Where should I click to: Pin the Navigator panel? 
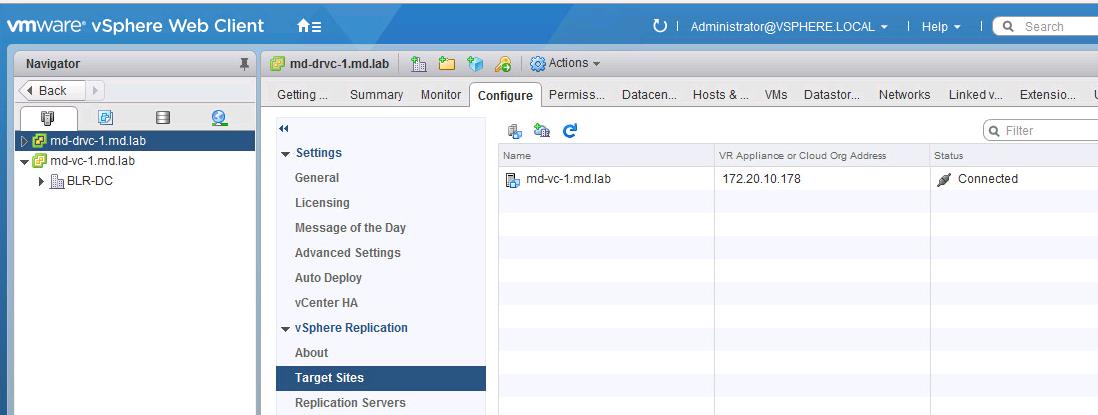[x=244, y=64]
